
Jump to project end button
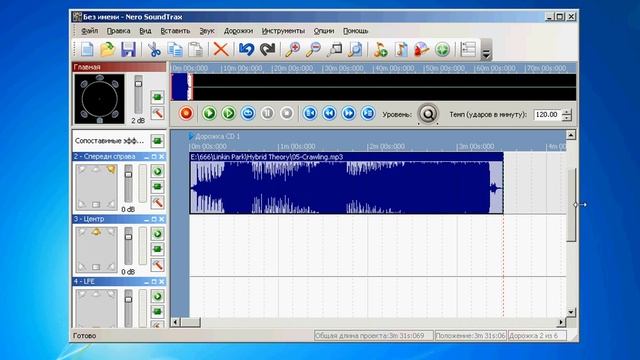tap(368, 113)
